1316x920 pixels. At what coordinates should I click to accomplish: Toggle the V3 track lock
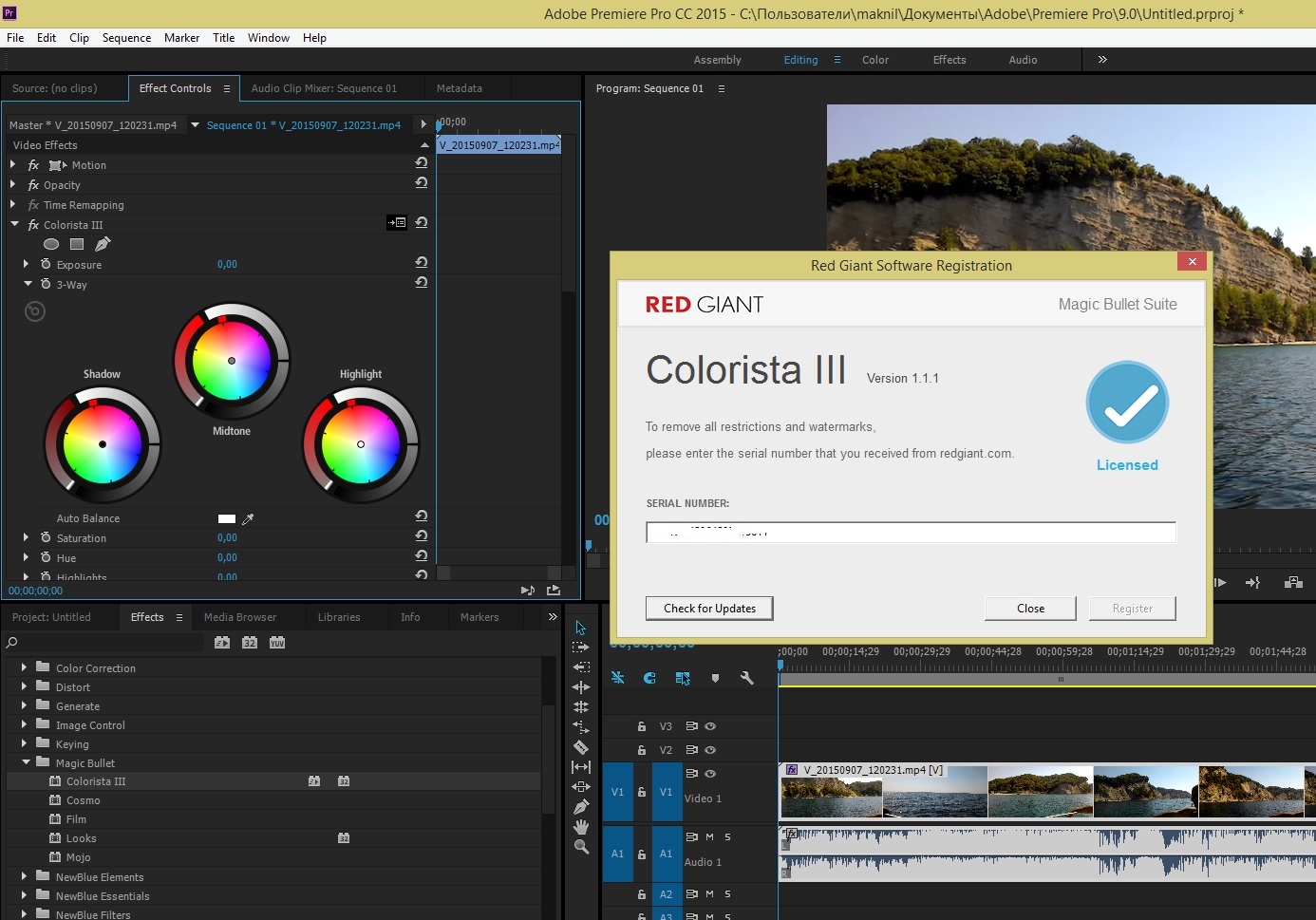point(642,726)
